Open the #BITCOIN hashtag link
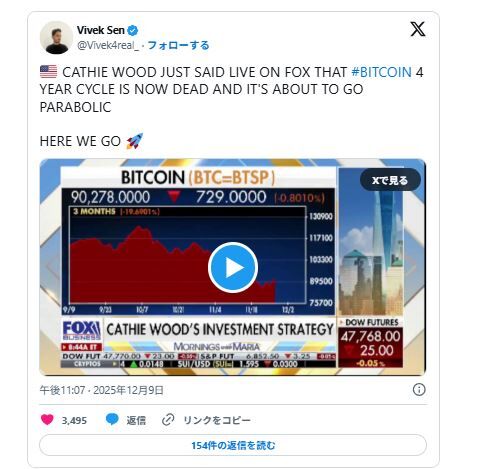Viewport: 489px width, 469px height. [x=382, y=72]
